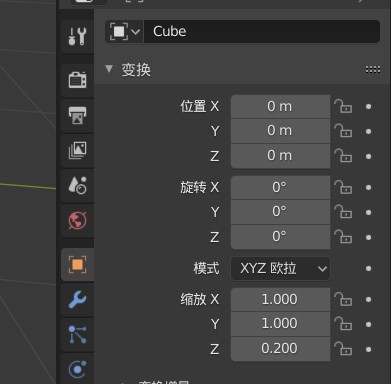Image resolution: width=391 pixels, height=384 pixels.
Task: Toggle lock for 缩放 X
Action: coord(343,300)
